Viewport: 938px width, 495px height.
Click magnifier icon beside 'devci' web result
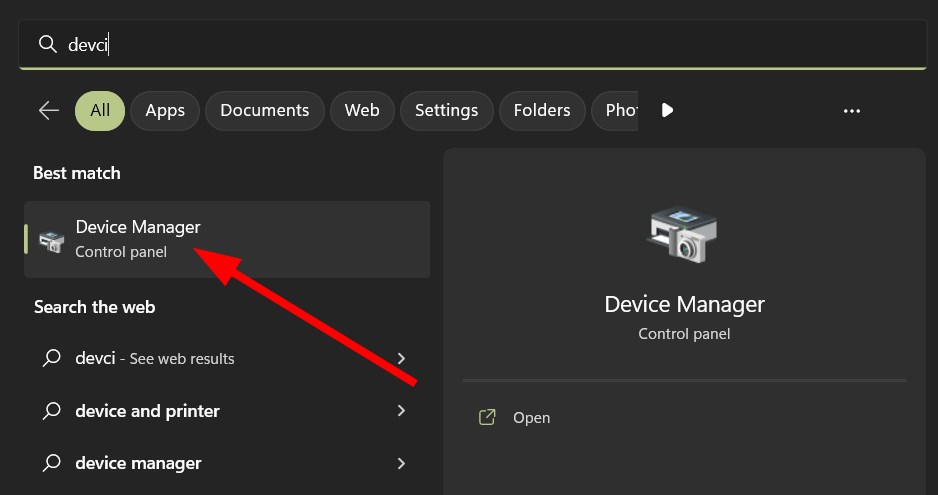52,358
